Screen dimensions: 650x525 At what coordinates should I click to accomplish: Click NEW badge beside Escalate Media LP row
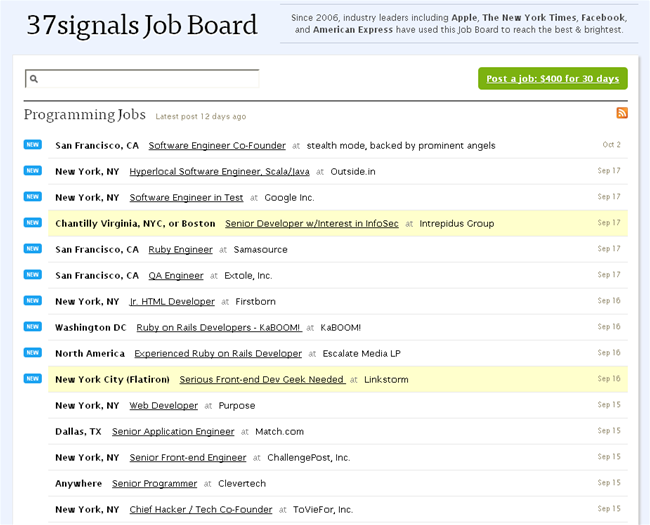[32, 352]
